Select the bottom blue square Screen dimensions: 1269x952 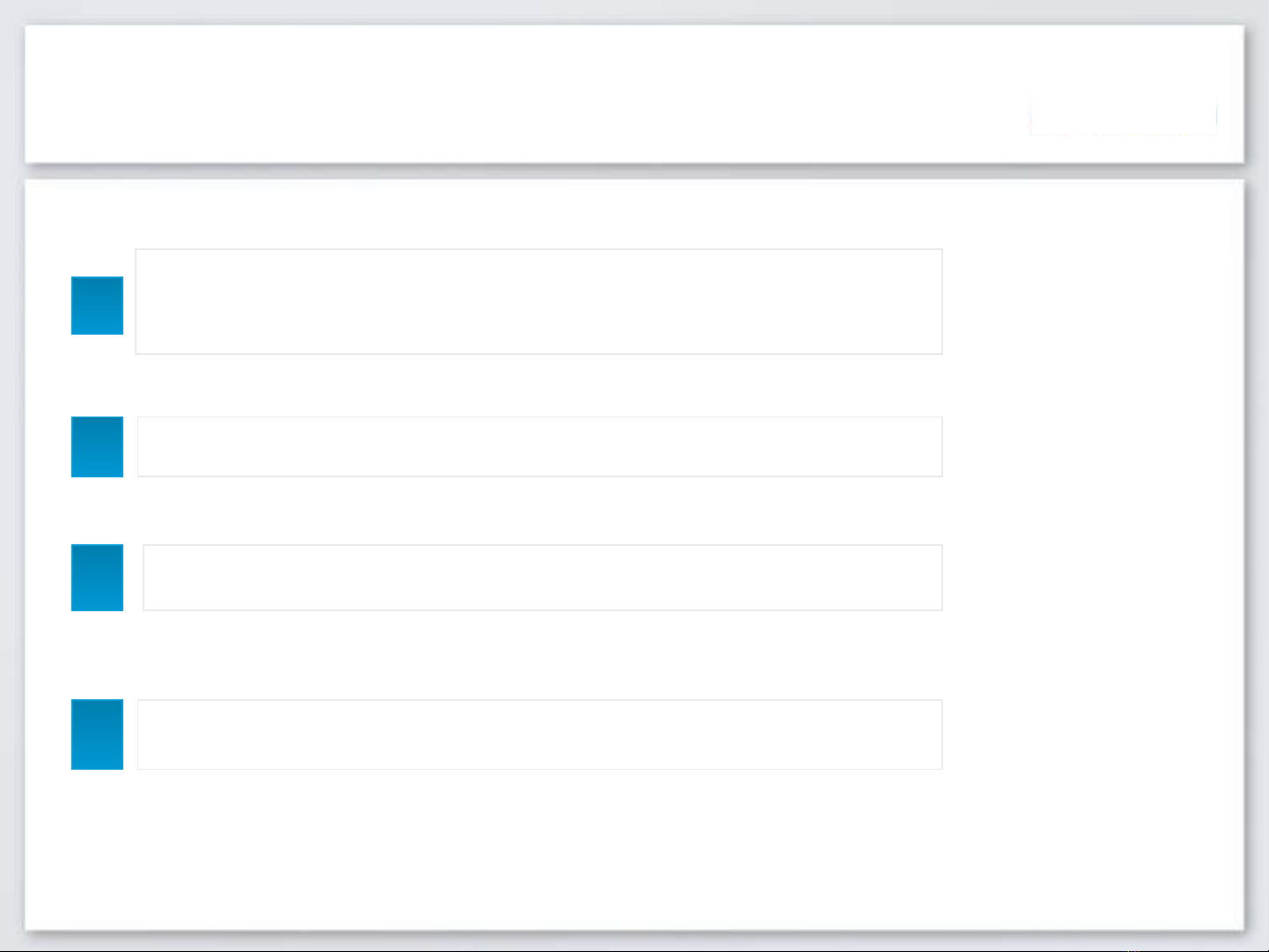coord(97,734)
